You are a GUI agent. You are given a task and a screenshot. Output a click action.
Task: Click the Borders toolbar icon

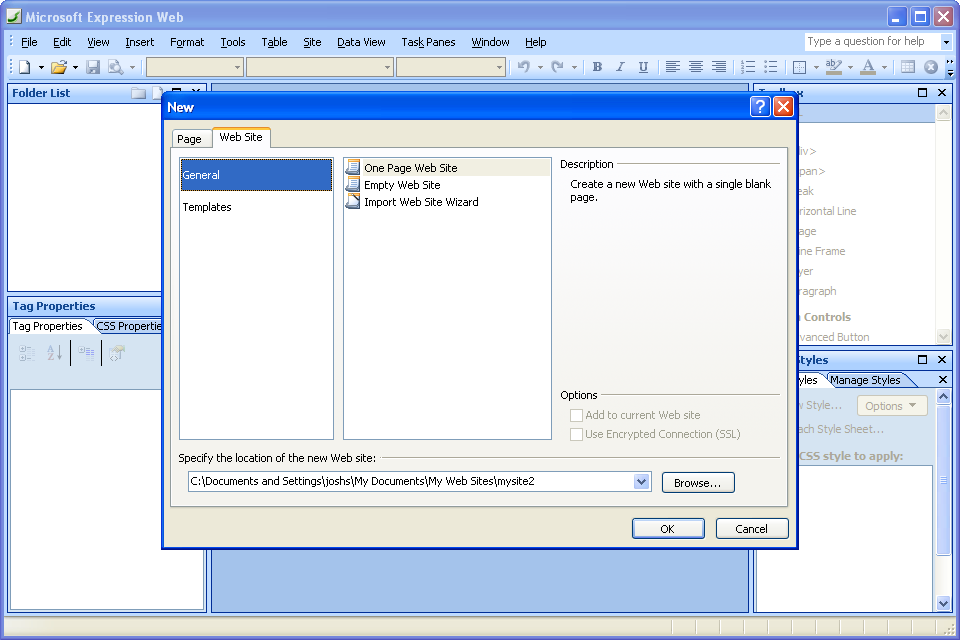[799, 67]
